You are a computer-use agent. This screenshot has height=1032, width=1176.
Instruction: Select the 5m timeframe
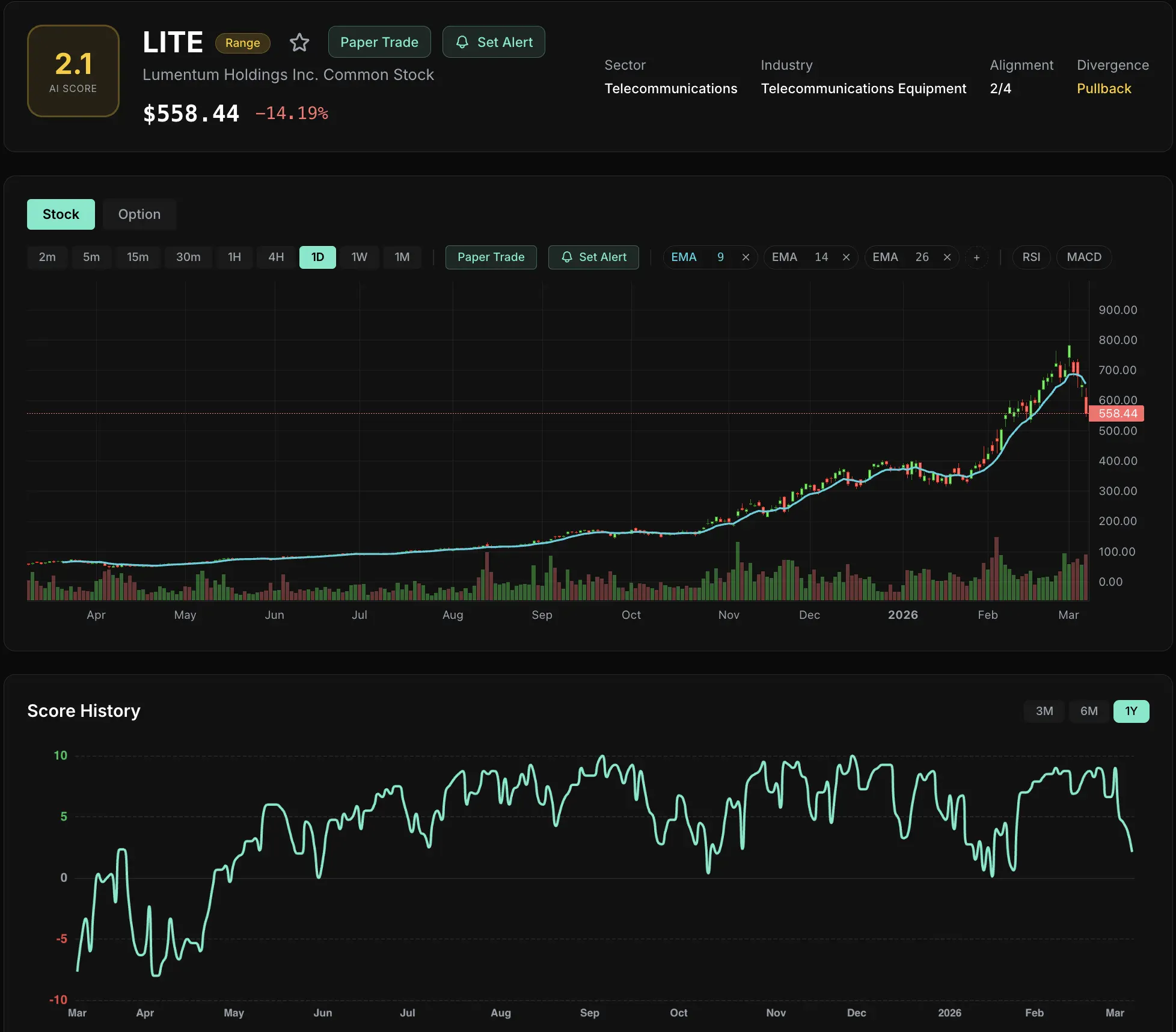pyautogui.click(x=91, y=257)
